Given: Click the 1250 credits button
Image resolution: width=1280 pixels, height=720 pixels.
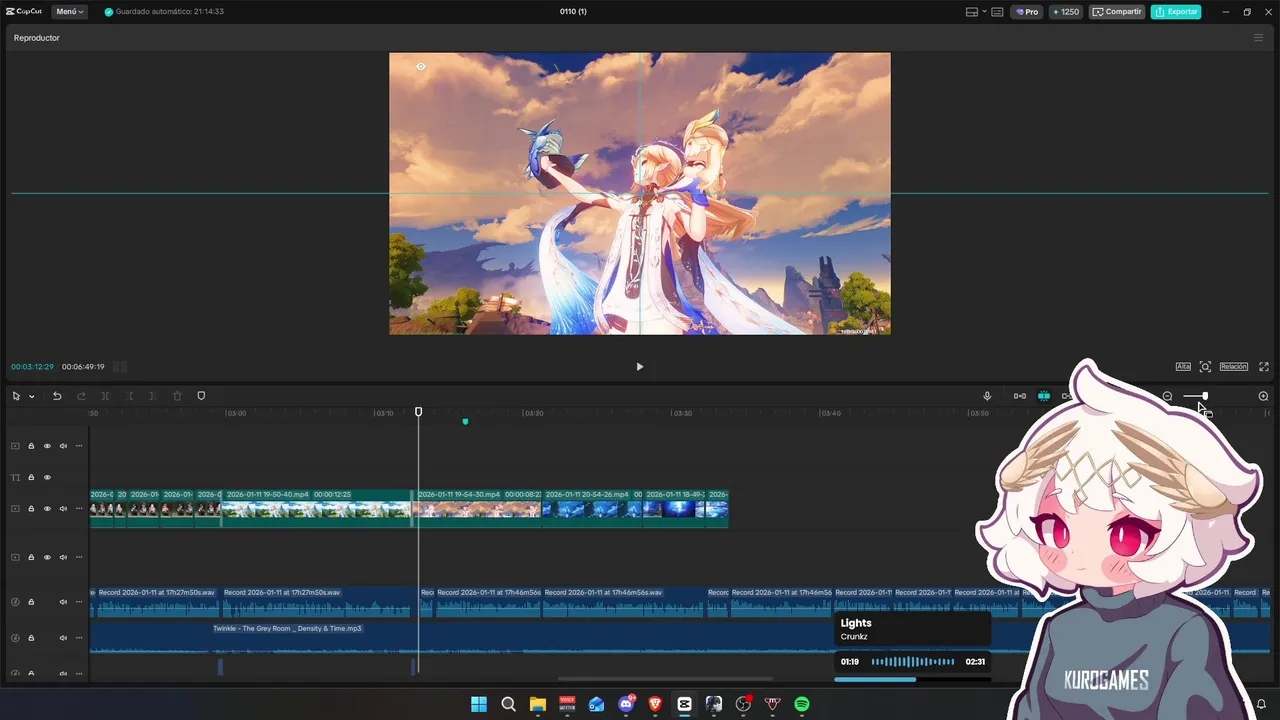Looking at the screenshot, I should pyautogui.click(x=1065, y=12).
